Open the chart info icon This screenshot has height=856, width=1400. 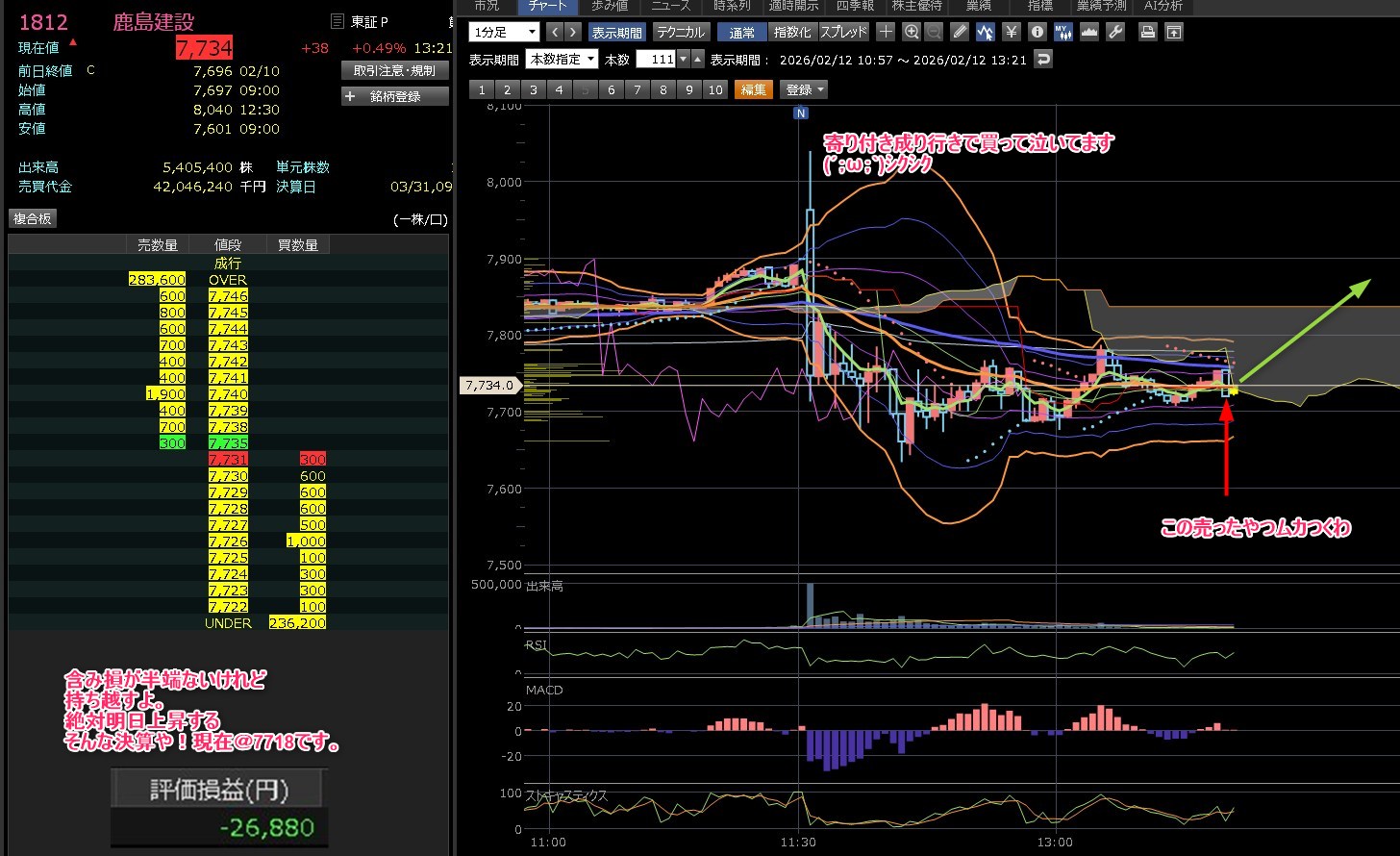[1037, 32]
